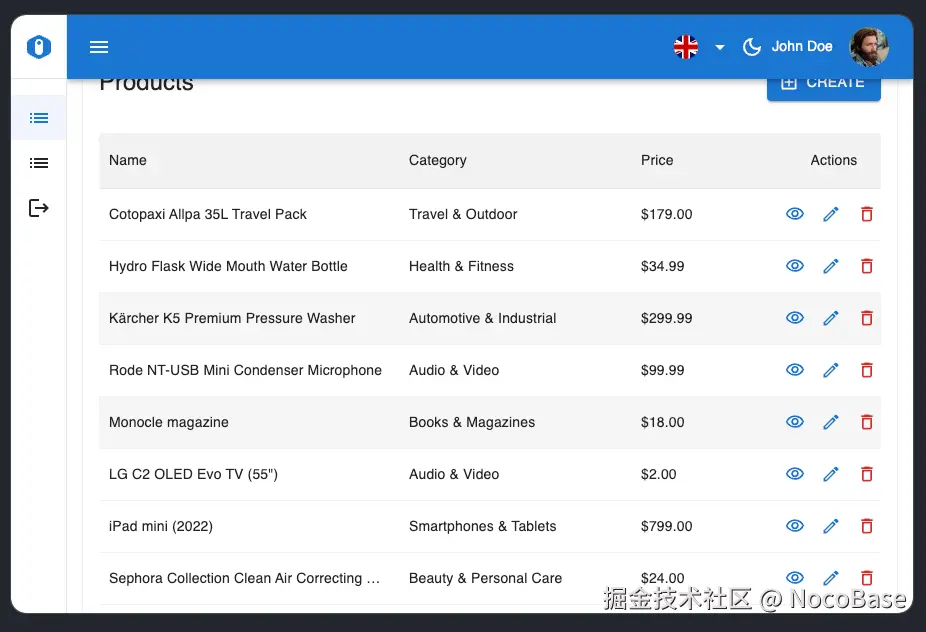This screenshot has width=926, height=632.
Task: Click the $18.00 price cell
Action: 662,422
